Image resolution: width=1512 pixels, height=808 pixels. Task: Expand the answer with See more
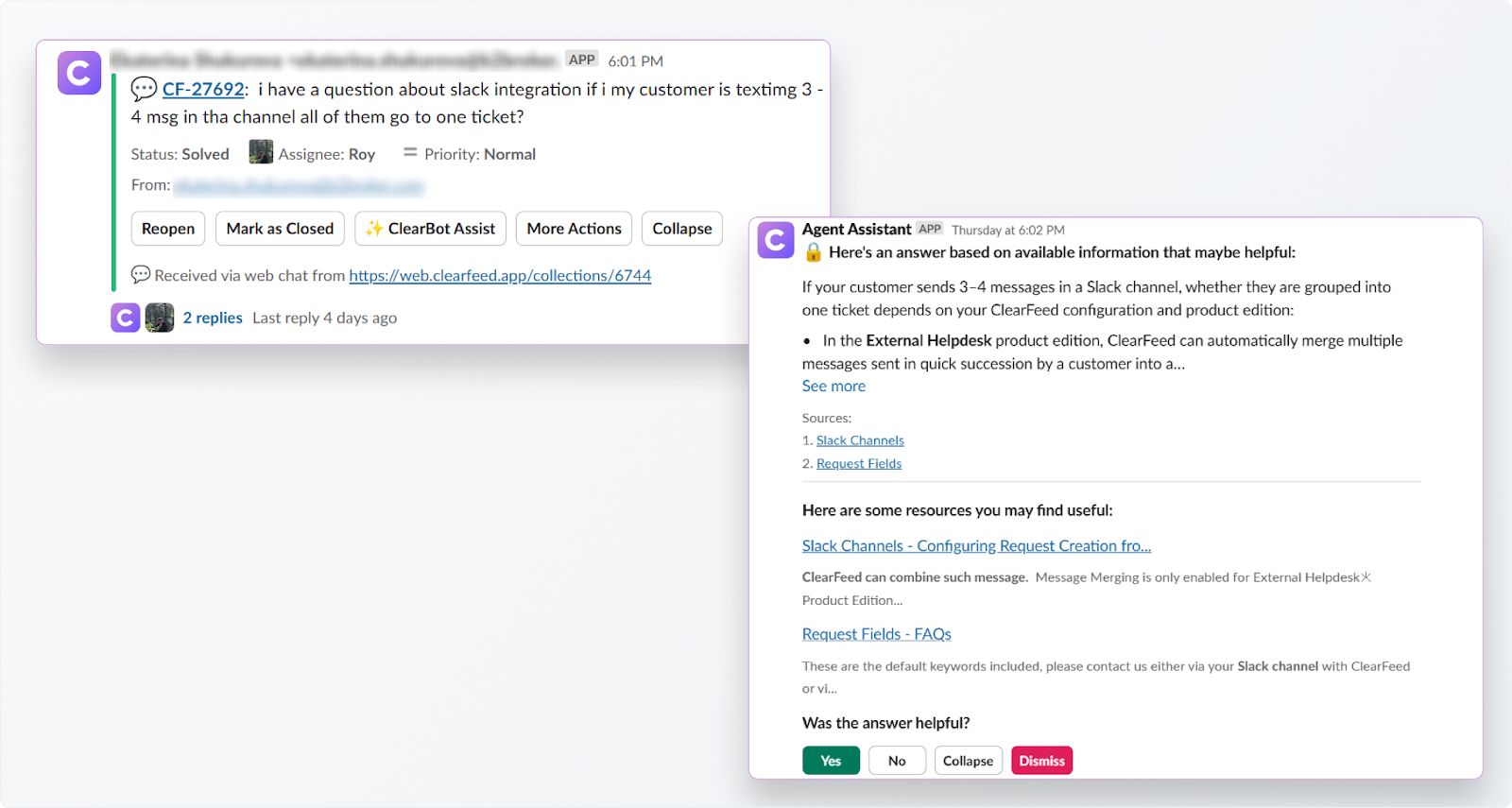tap(833, 387)
